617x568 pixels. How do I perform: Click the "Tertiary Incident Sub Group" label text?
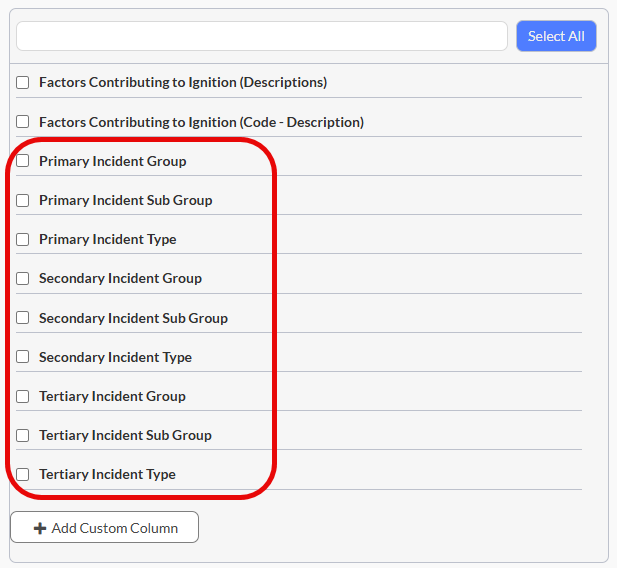(x=126, y=435)
